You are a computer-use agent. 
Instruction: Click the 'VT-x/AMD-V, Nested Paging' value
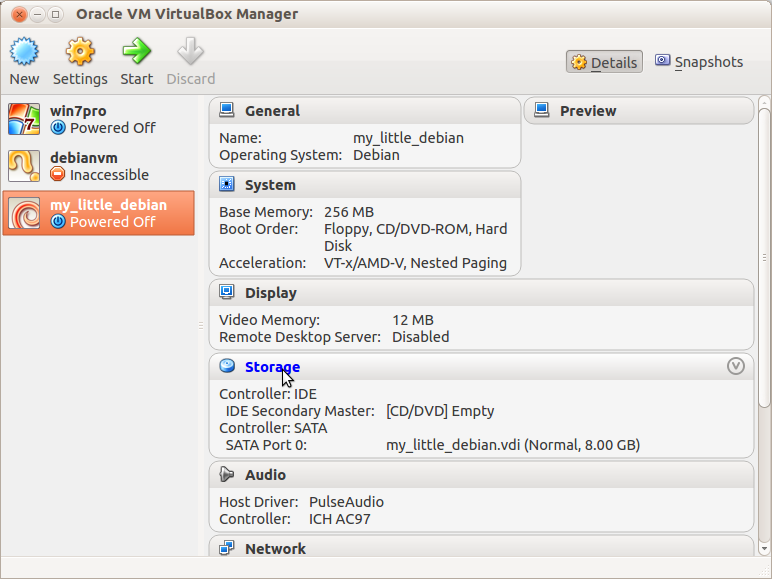415,263
